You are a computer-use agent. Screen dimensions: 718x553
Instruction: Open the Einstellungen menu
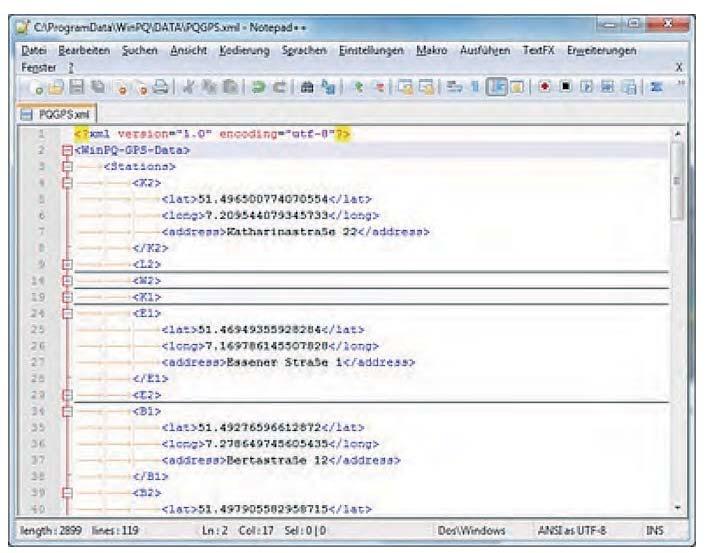point(371,50)
